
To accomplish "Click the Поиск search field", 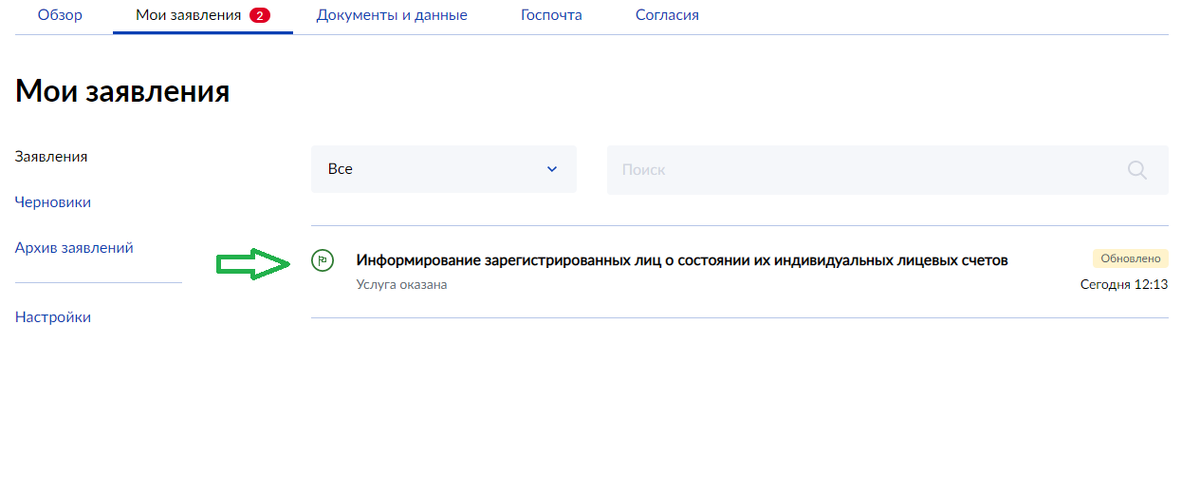I will click(x=888, y=170).
